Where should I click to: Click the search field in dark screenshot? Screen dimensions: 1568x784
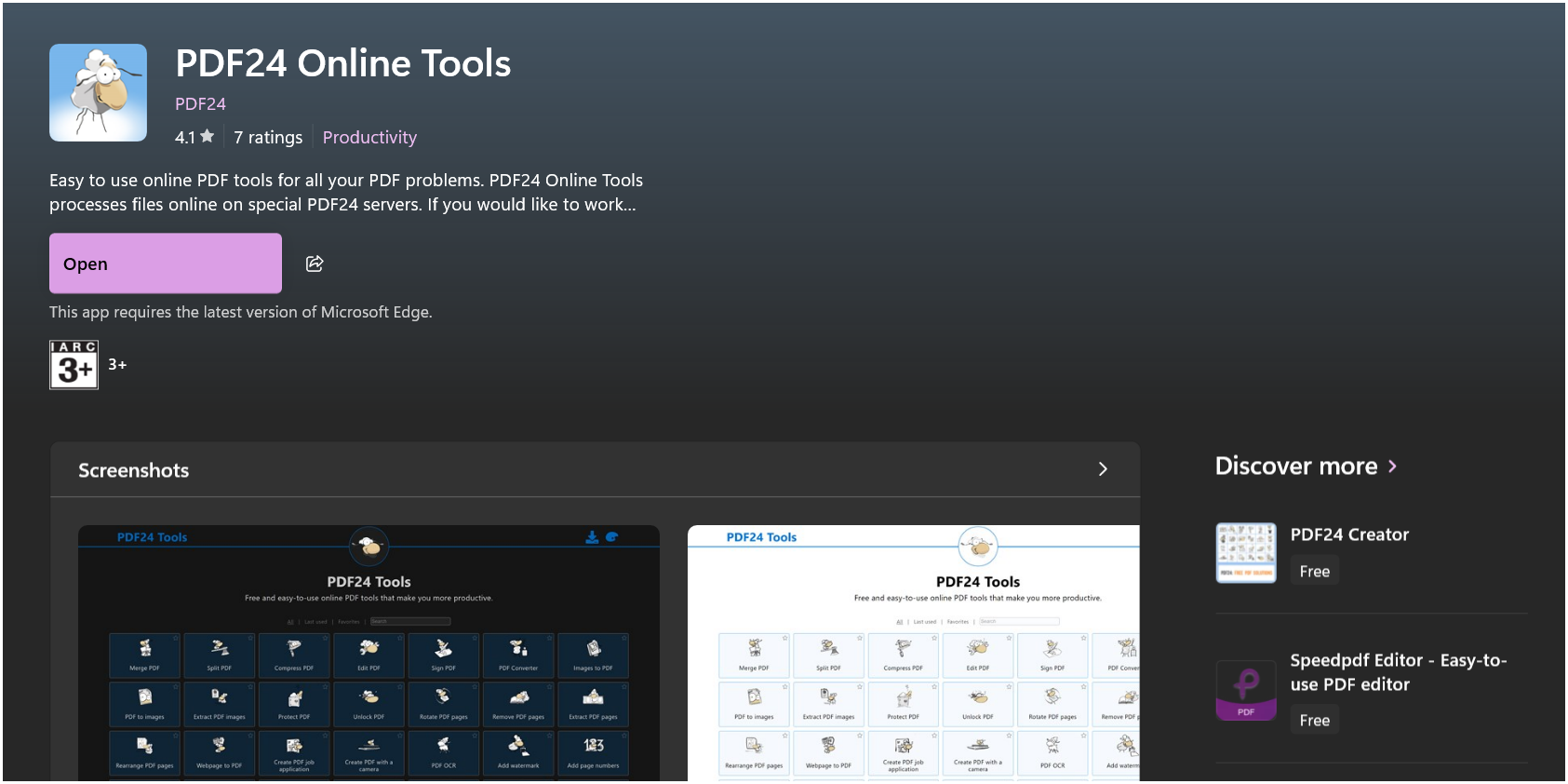410,621
